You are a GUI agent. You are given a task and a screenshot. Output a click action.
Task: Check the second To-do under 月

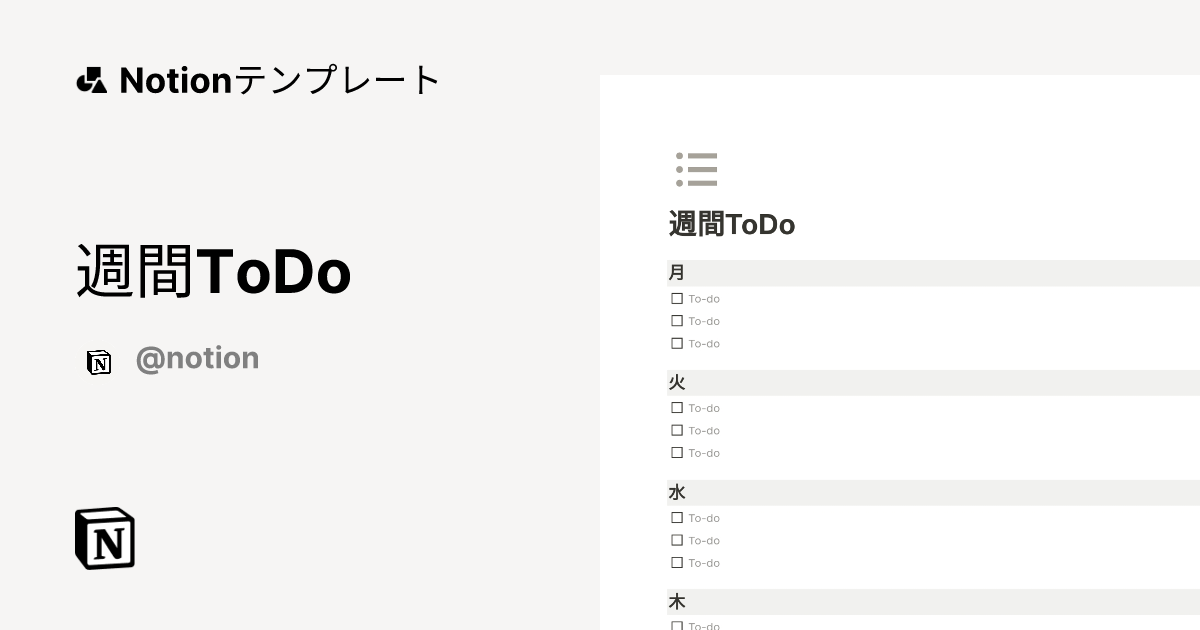coord(677,321)
